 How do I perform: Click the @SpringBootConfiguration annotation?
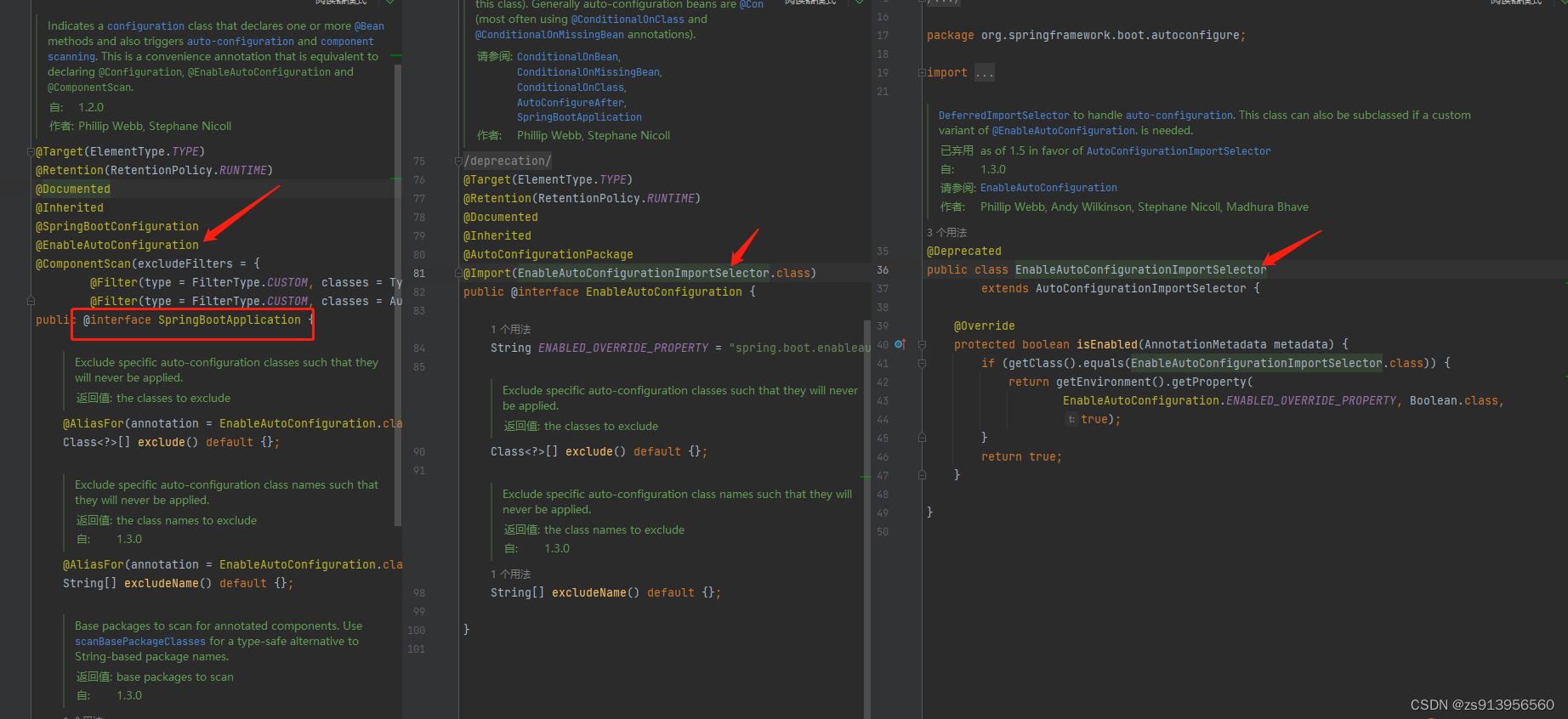coord(117,227)
